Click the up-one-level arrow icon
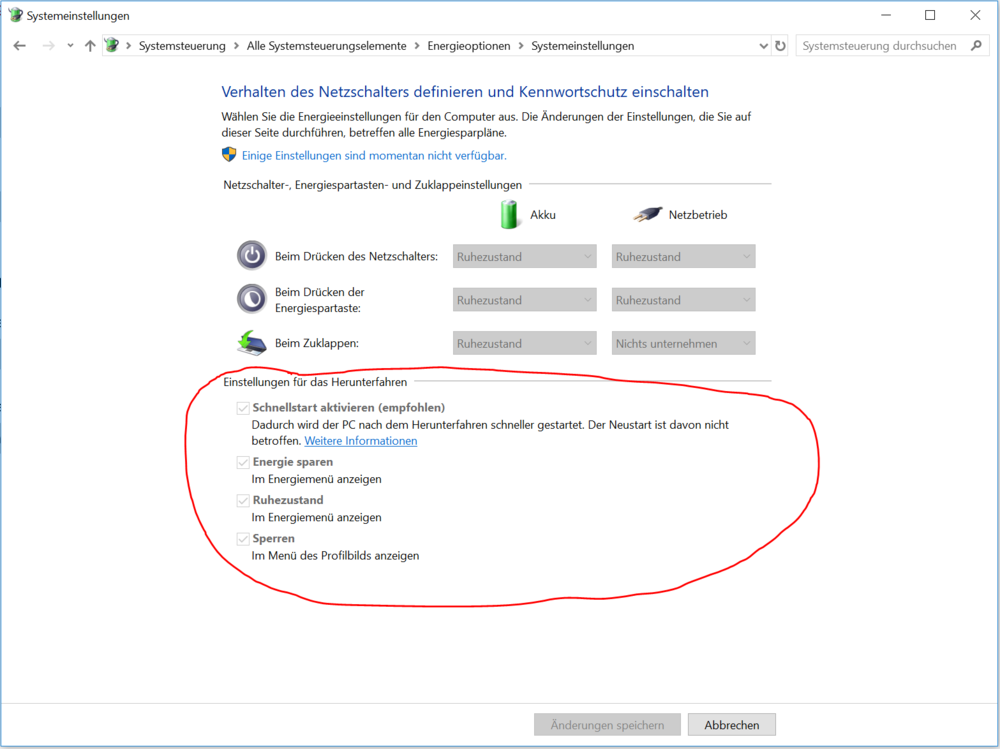This screenshot has height=749, width=1000. point(90,46)
